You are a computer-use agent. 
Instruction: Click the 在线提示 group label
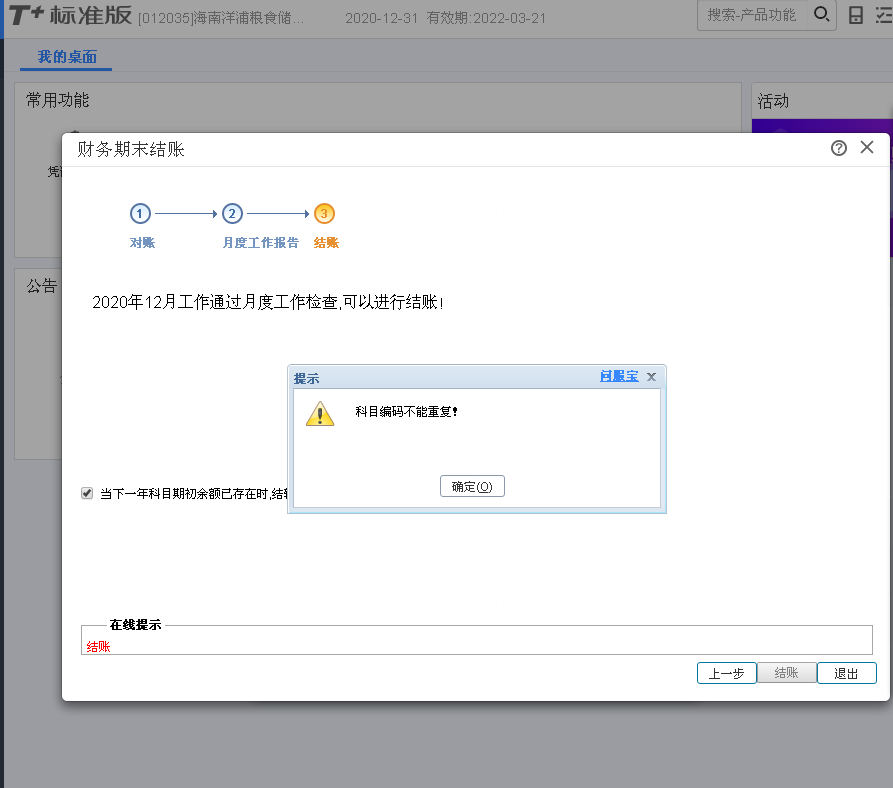[136, 625]
